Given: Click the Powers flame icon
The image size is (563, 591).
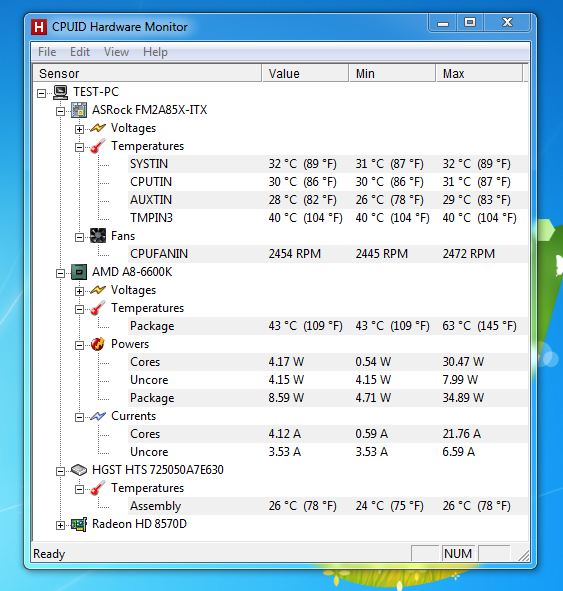Looking at the screenshot, I should 98,344.
